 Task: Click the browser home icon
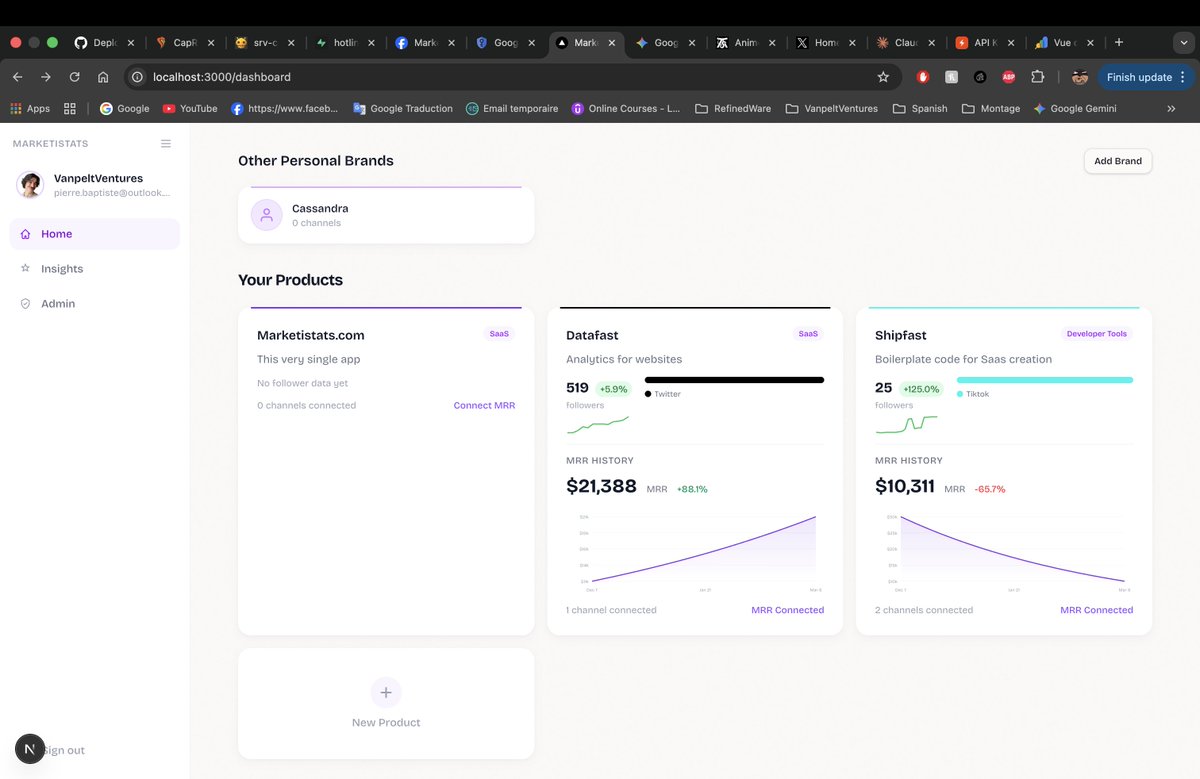(x=103, y=77)
